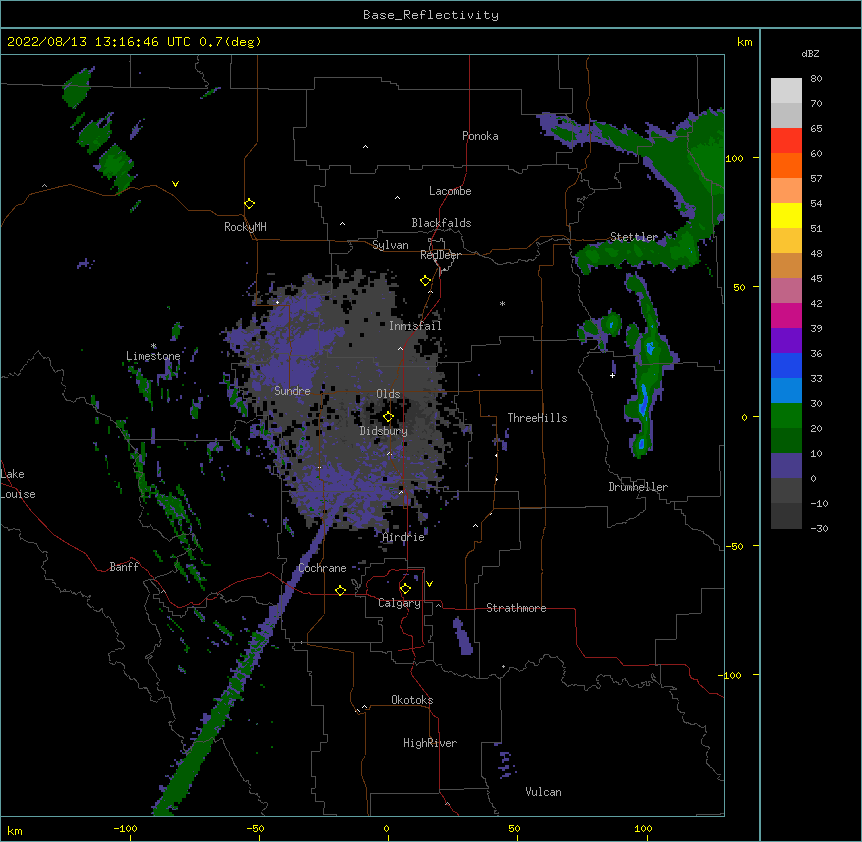Click the Stettler city label
The image size is (862, 842).
tap(634, 237)
